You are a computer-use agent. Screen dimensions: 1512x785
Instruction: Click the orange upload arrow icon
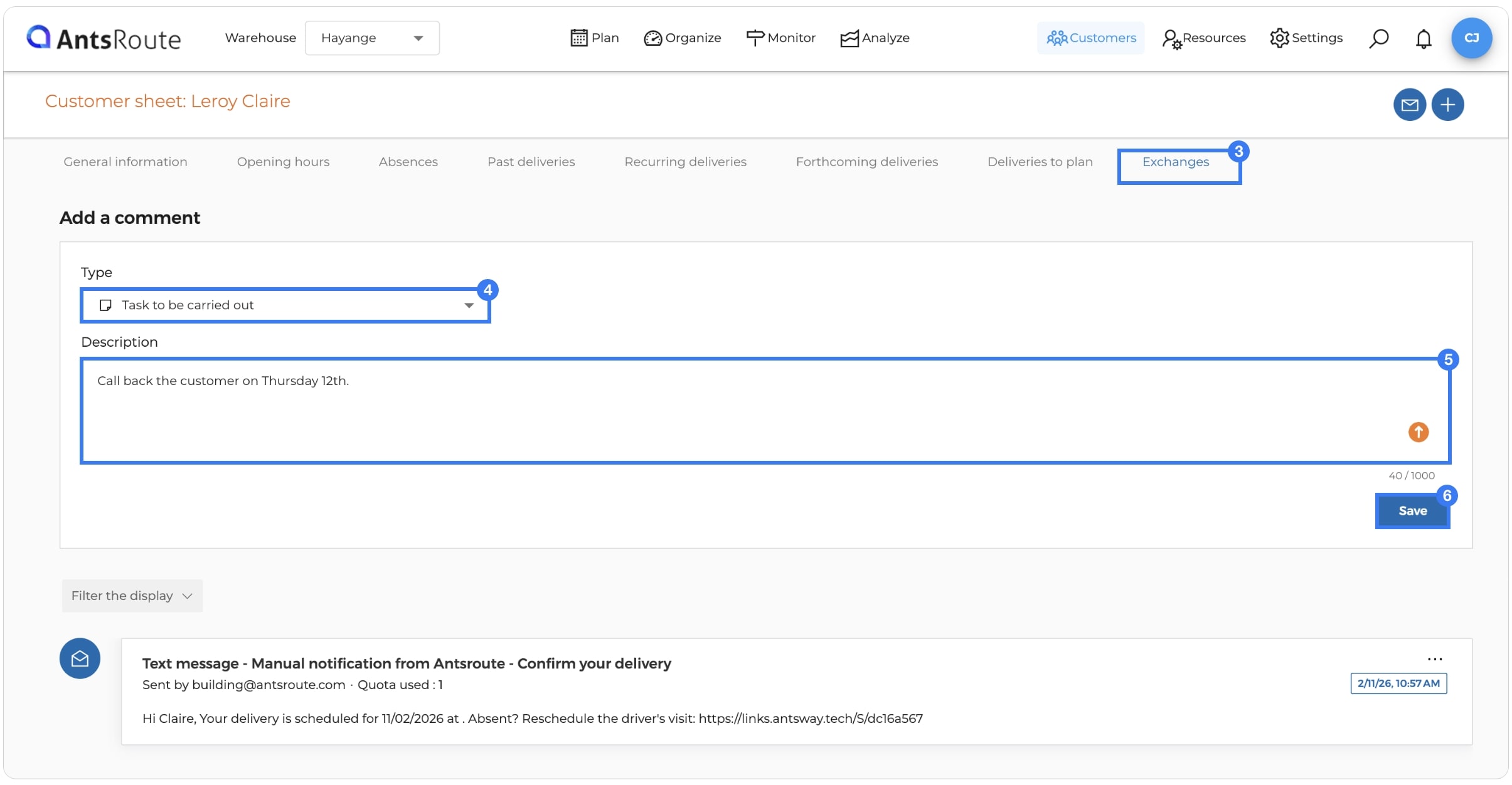tap(1419, 432)
